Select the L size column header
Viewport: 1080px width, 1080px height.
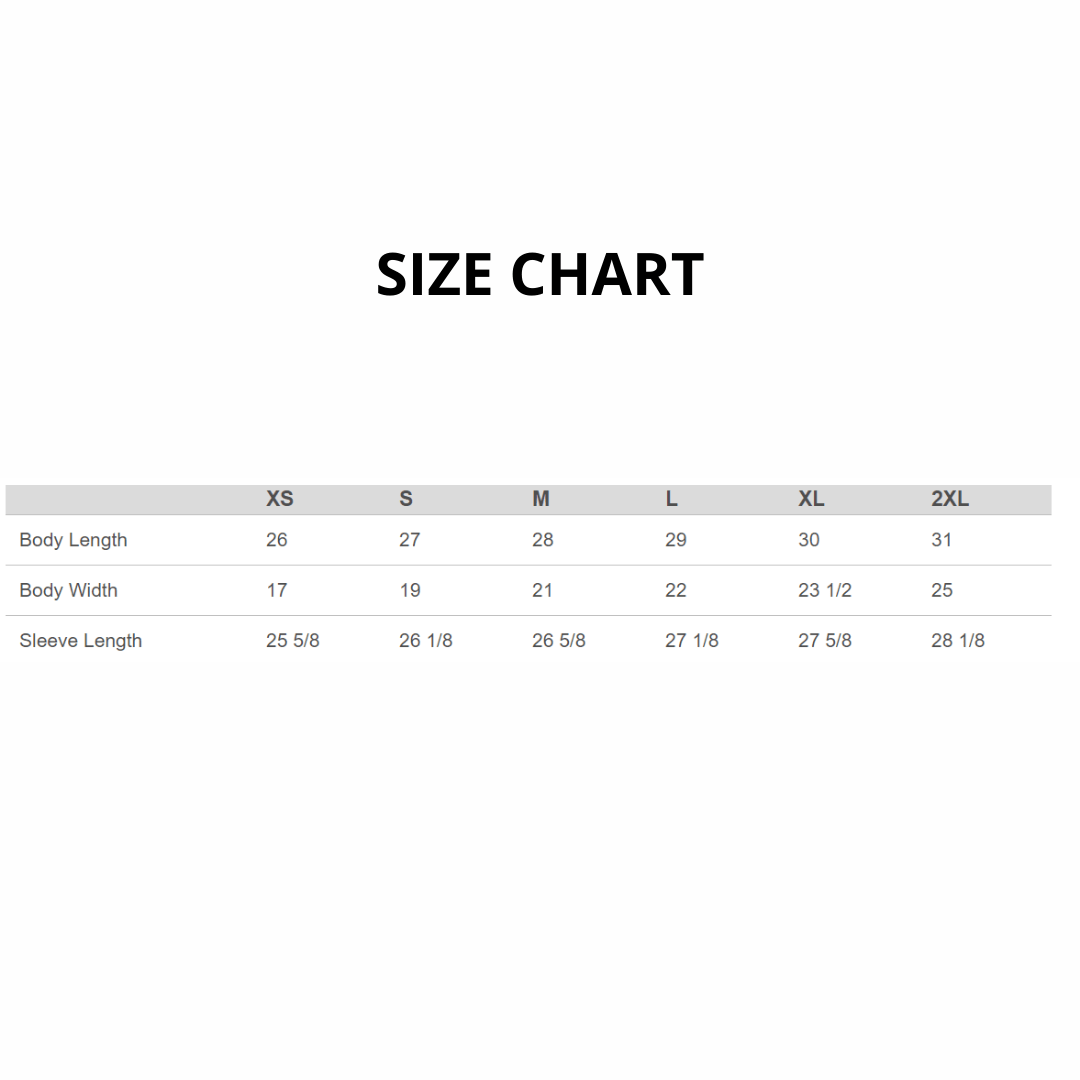[x=672, y=499]
